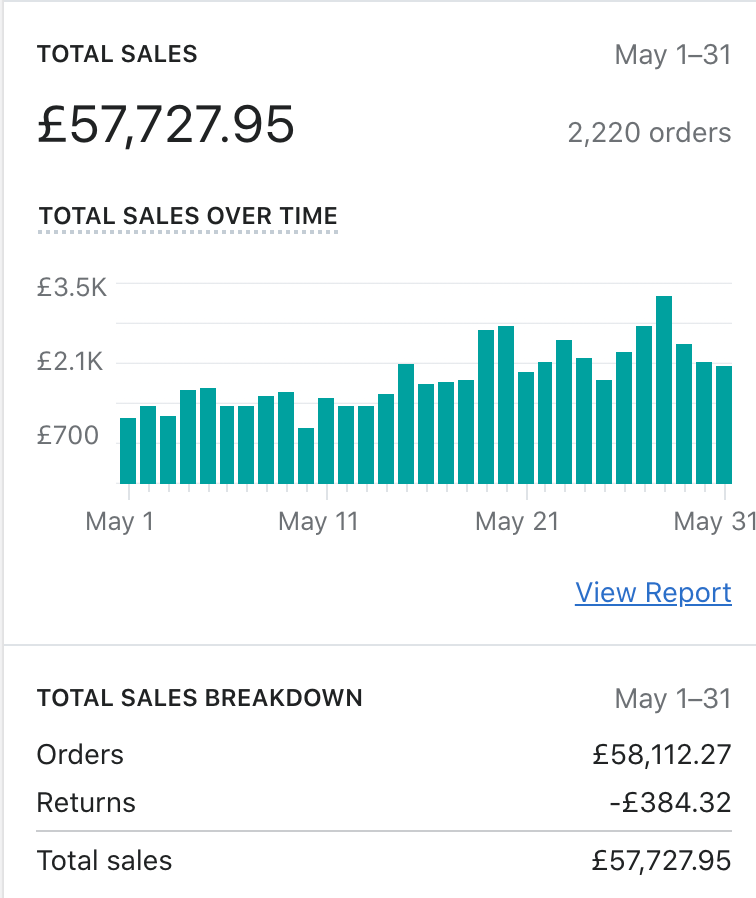Select the Orders amount £58,112.27
This screenshot has height=898, width=756.
[x=662, y=754]
